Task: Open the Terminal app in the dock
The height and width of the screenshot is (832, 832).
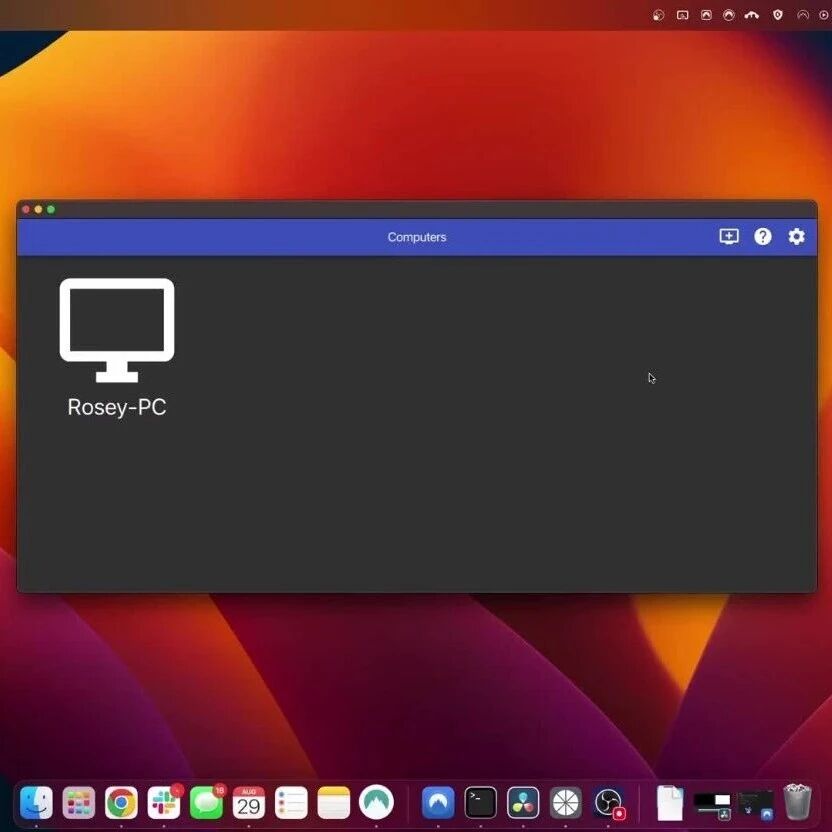Action: click(481, 802)
